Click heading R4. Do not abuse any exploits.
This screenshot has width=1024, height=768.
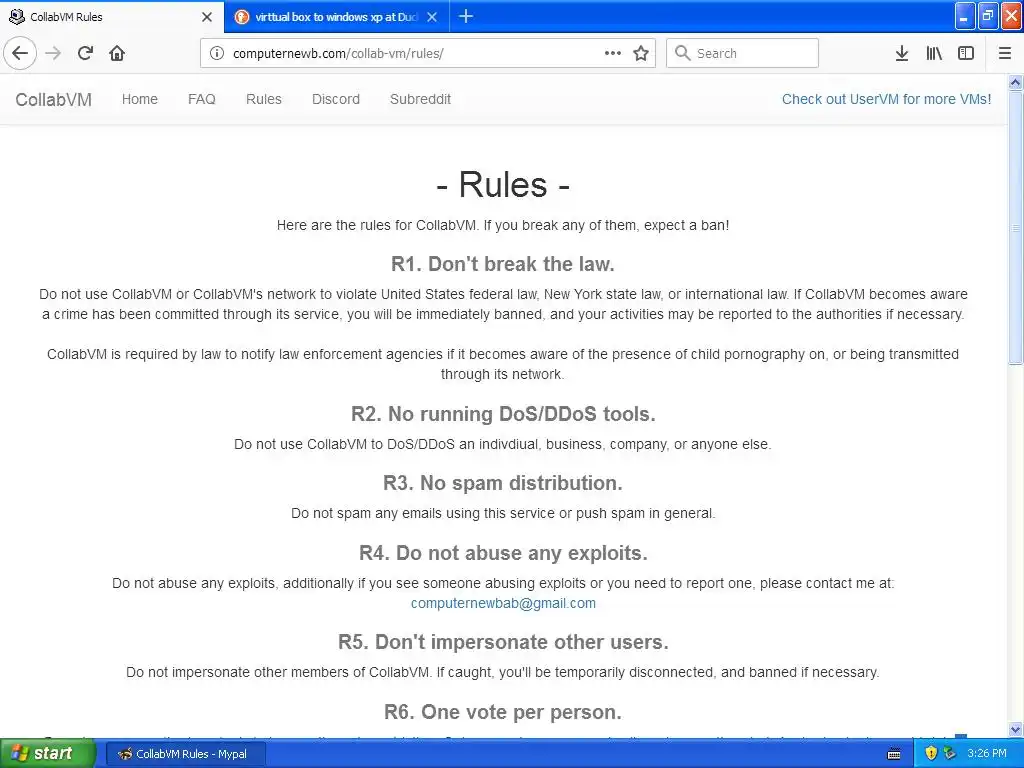click(503, 553)
